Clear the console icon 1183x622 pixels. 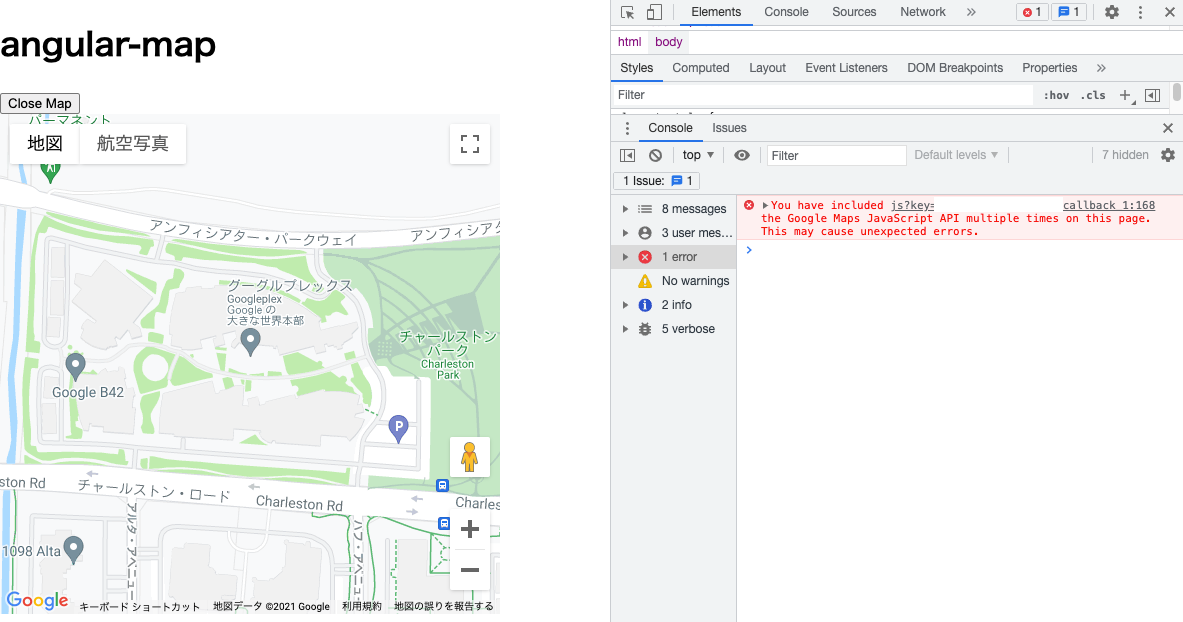point(656,155)
